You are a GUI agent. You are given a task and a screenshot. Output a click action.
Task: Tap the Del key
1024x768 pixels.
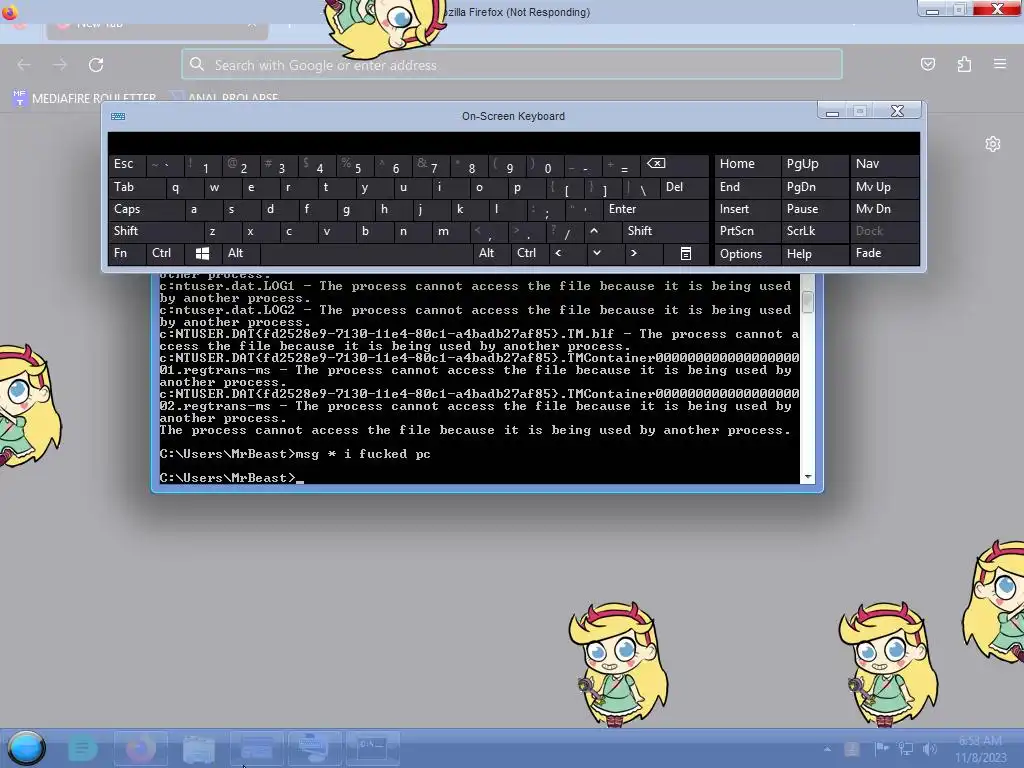point(683,187)
